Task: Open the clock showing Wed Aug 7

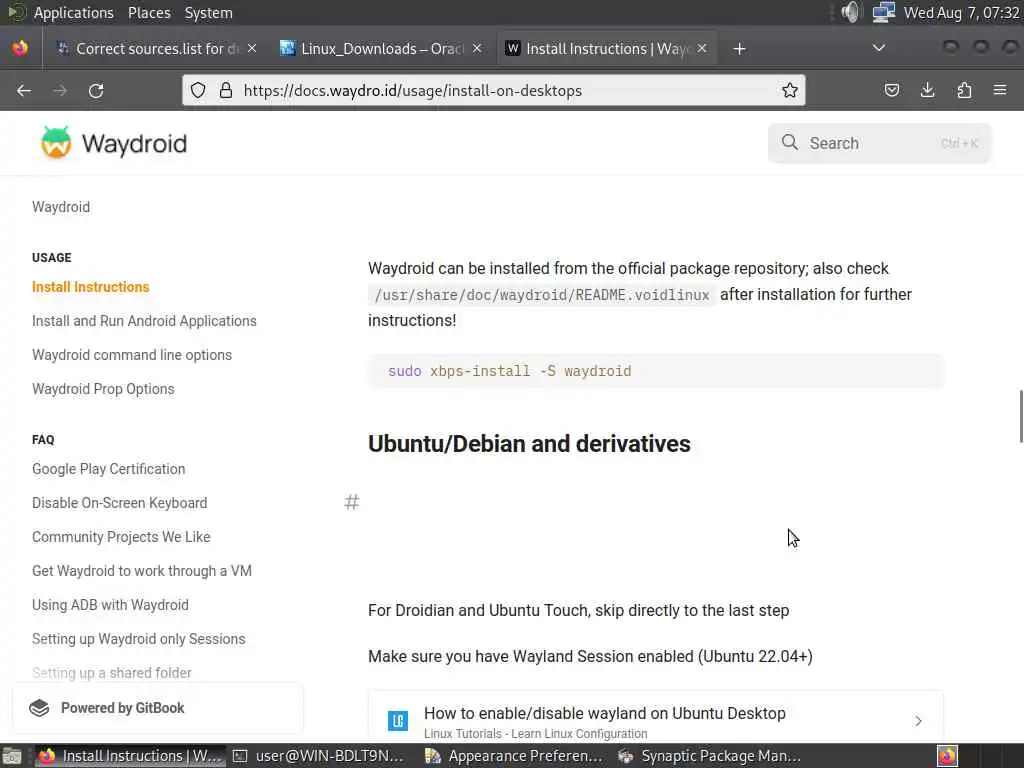Action: pyautogui.click(x=961, y=12)
